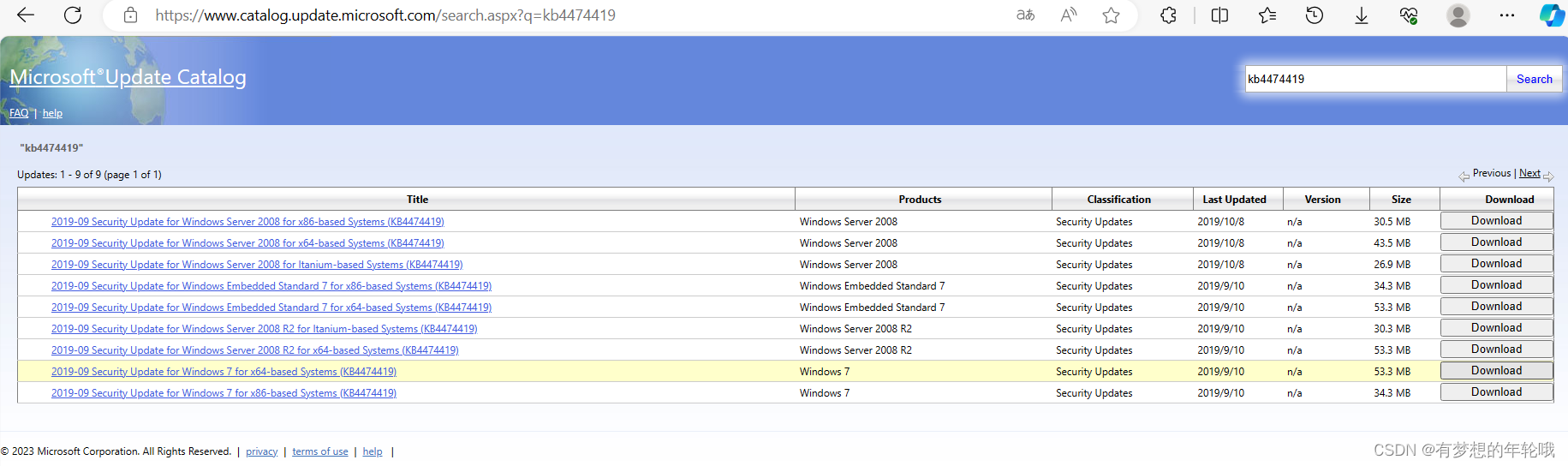
Task: Open Windows Server 2008 x64-based update link
Action: (x=247, y=243)
